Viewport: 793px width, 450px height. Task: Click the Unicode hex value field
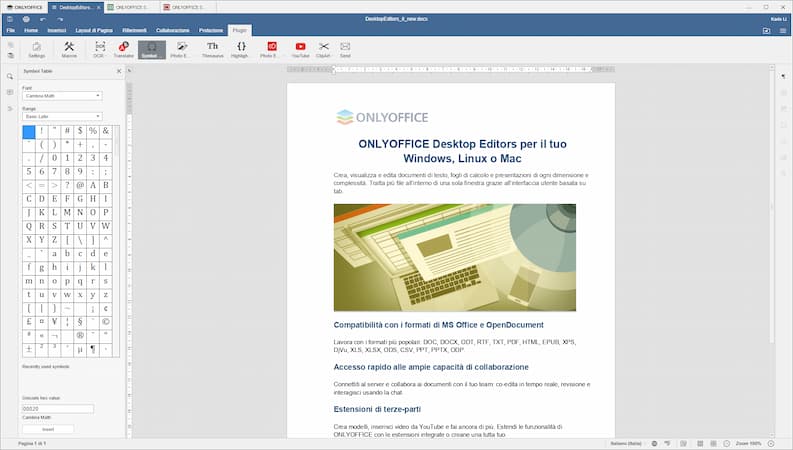point(58,409)
